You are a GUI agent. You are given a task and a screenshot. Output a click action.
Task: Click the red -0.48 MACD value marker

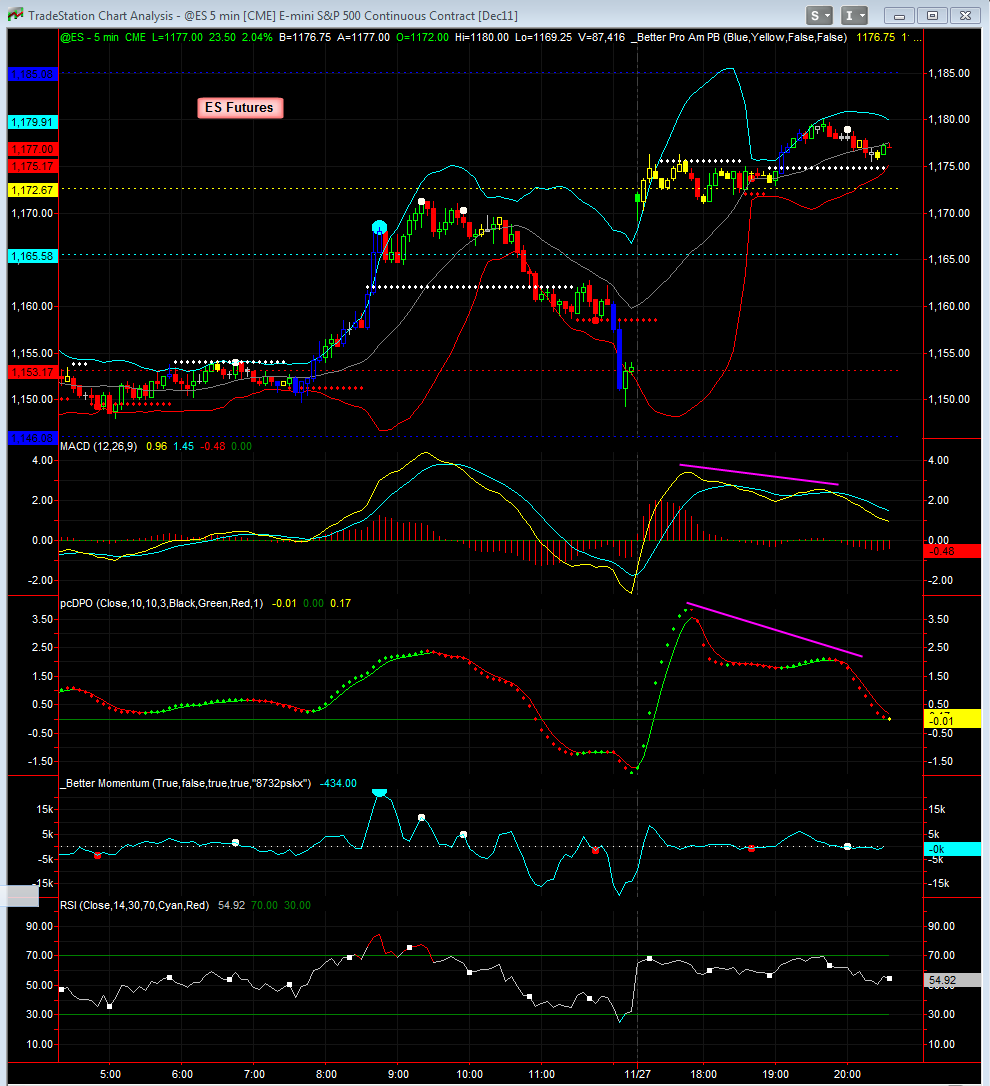point(953,551)
